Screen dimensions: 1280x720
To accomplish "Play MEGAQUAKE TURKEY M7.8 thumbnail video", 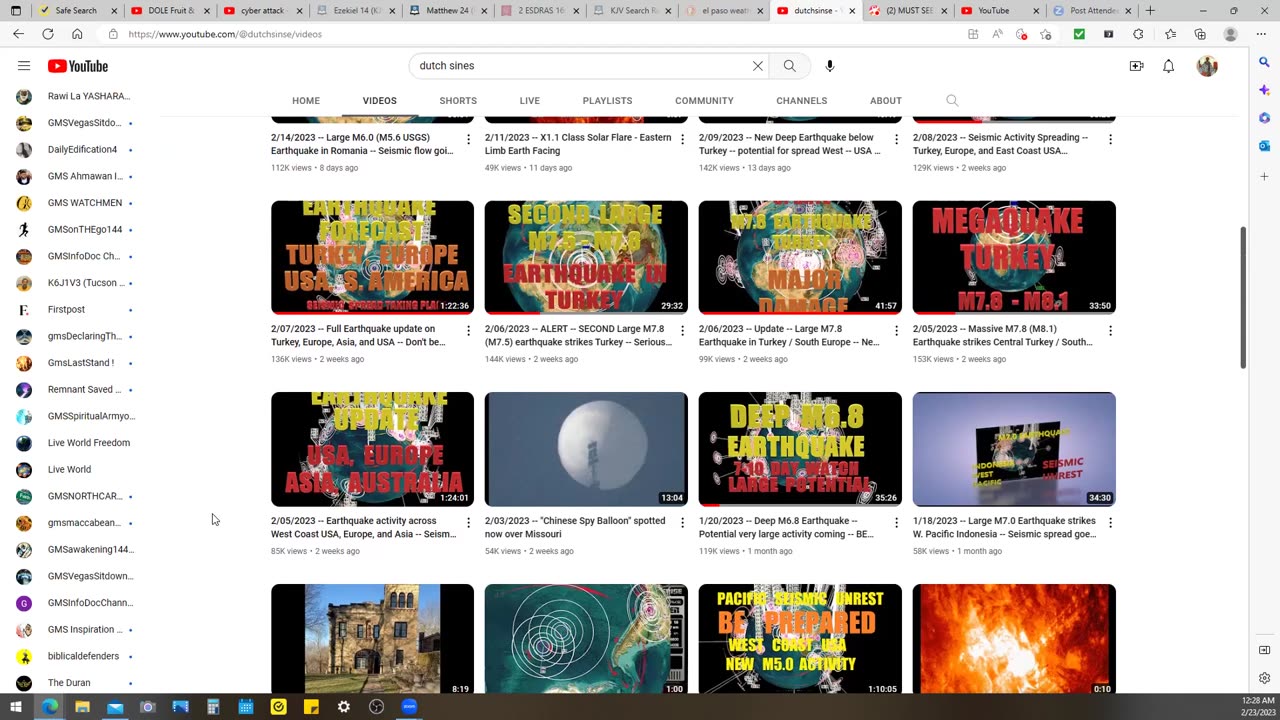I will click(1014, 258).
